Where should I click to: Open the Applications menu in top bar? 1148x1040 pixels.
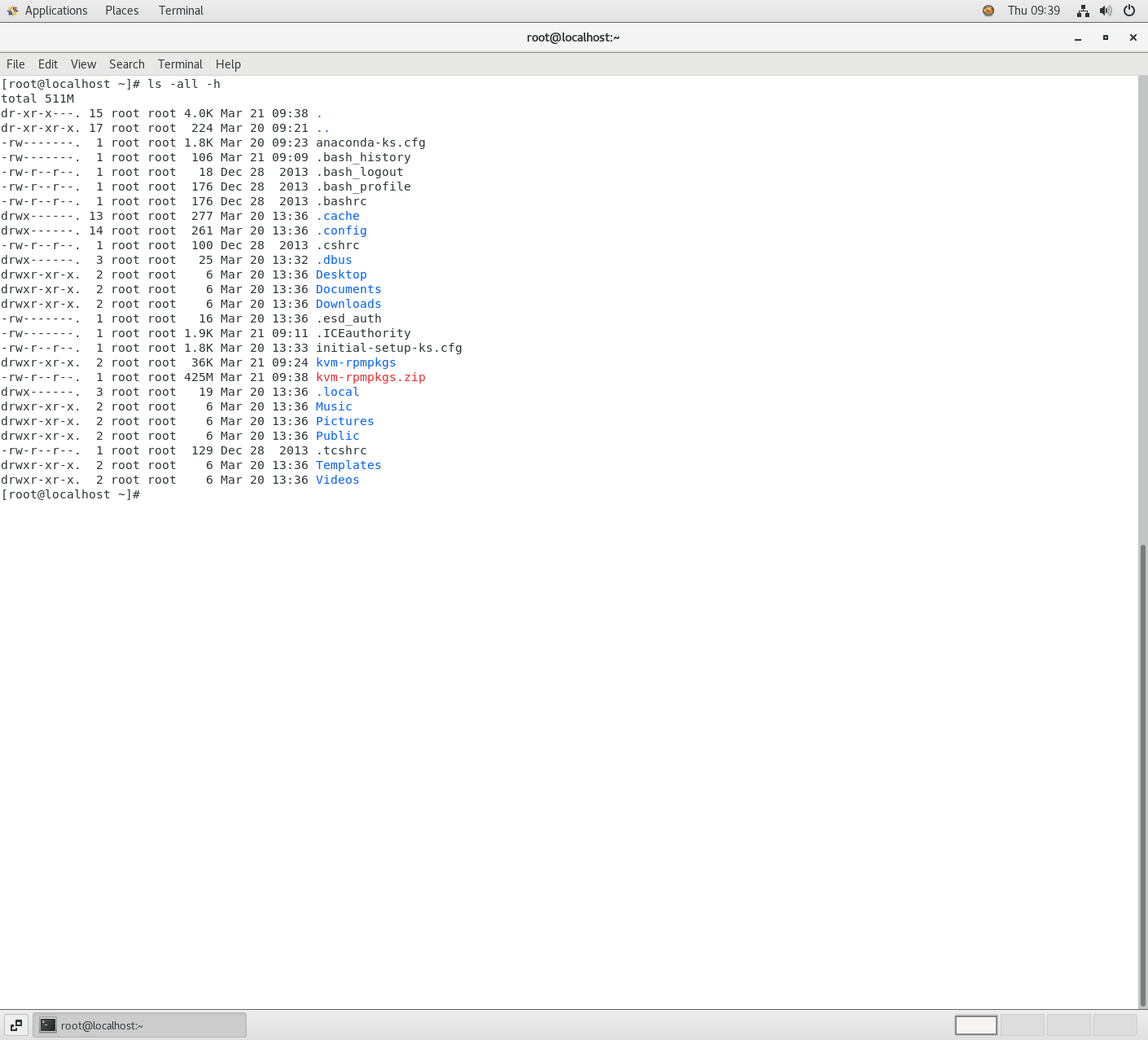[55, 11]
